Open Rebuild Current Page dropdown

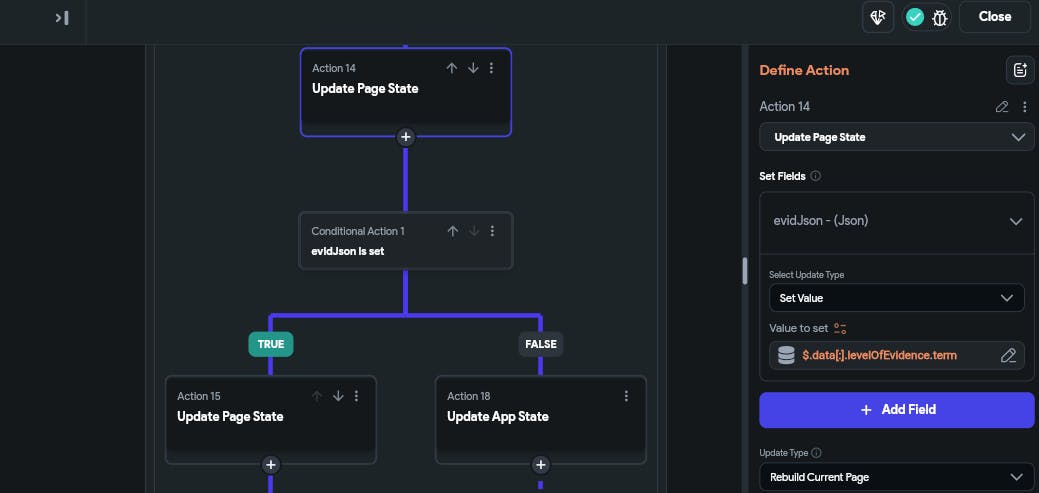(897, 477)
